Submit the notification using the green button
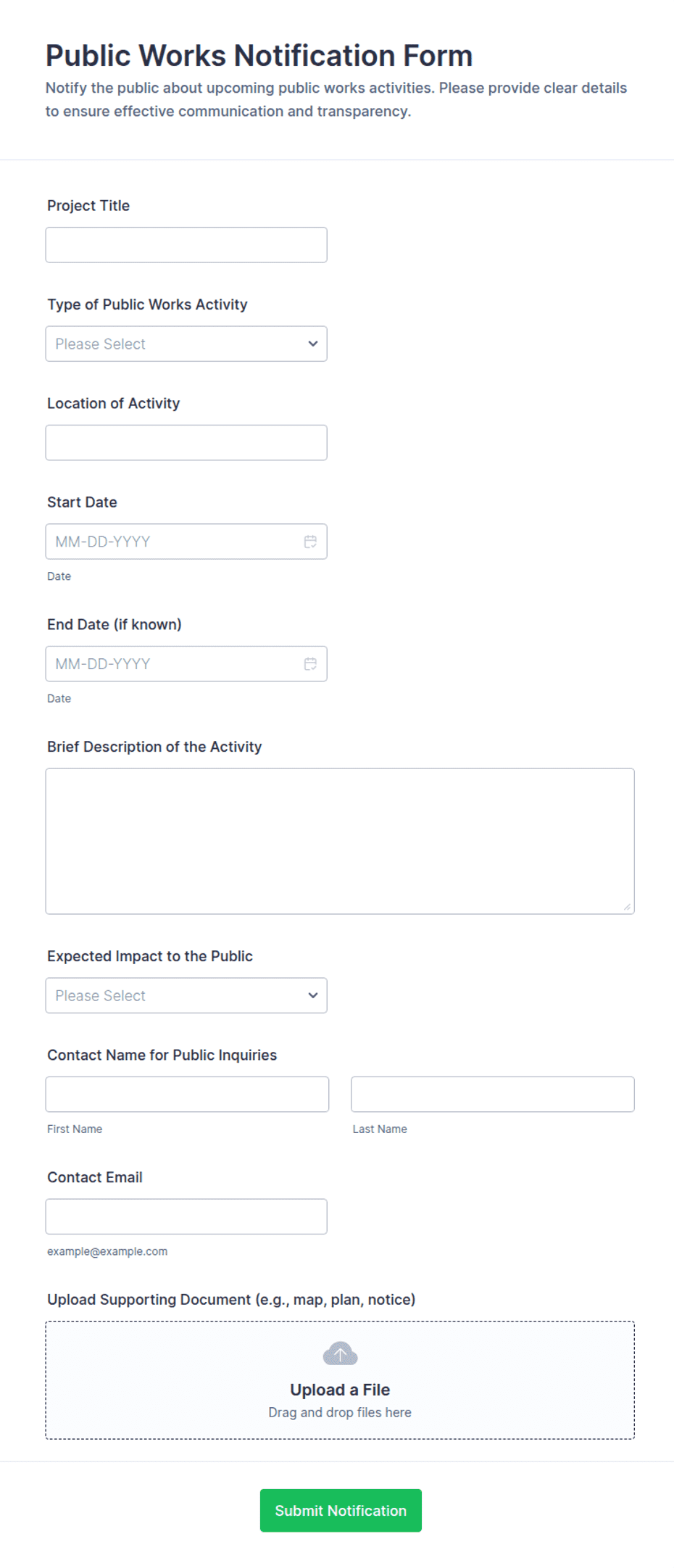The height and width of the screenshot is (1568, 674). coord(341,1510)
